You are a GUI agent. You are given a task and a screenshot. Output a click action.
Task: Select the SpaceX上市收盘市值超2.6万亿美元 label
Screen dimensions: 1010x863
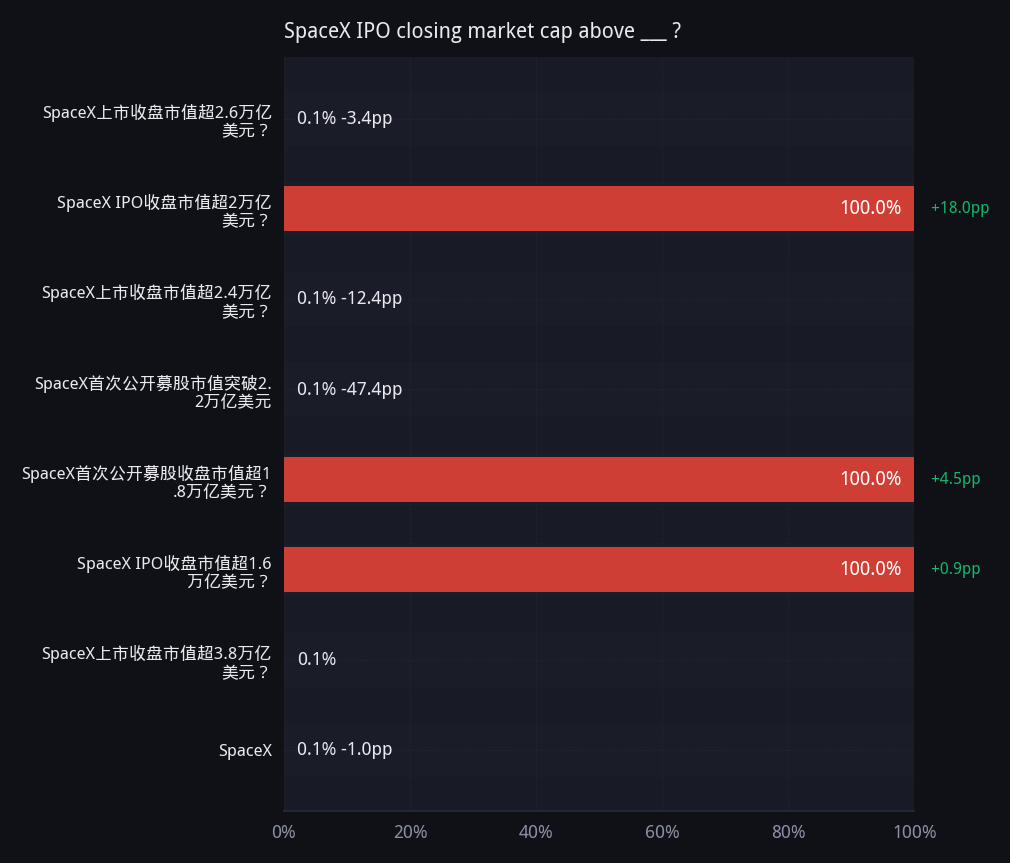point(157,121)
